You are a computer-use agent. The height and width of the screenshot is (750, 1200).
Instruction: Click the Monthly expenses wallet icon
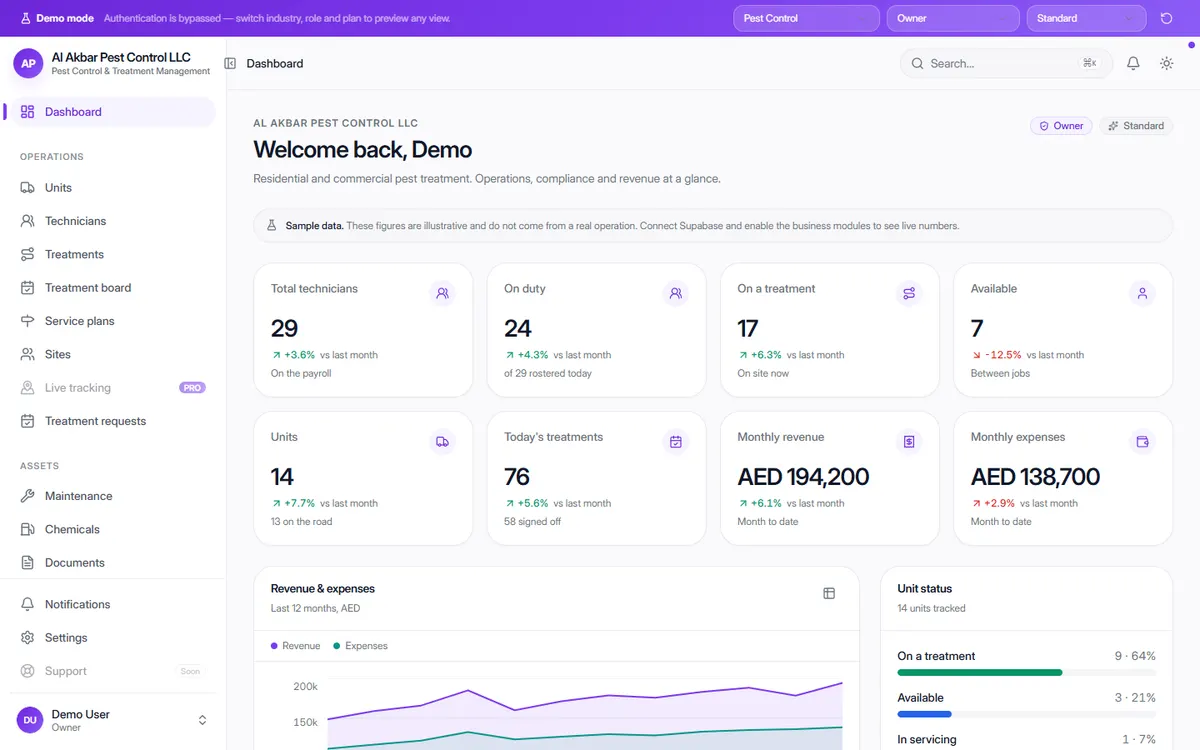[x=1142, y=442]
